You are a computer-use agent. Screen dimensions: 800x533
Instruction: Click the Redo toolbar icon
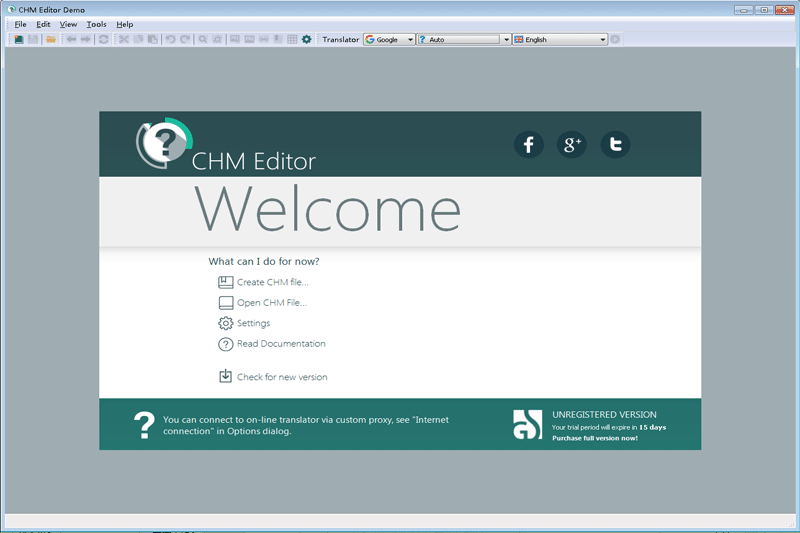pyautogui.click(x=185, y=39)
